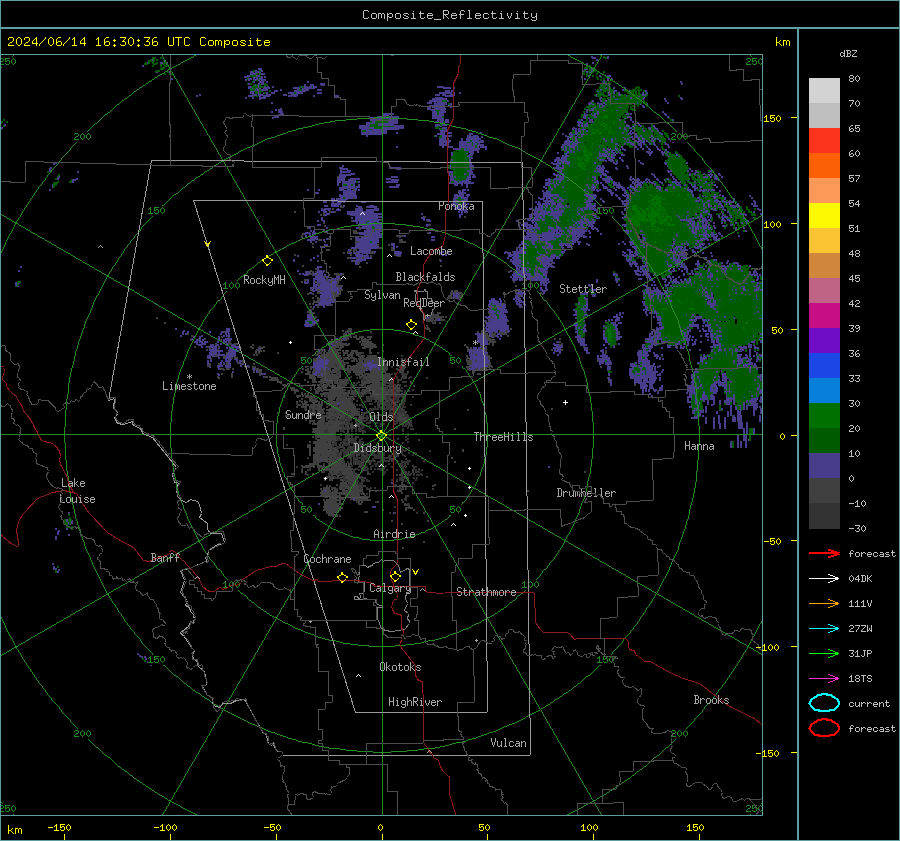Pick the light gray 80-70 dBZ swatch
The width and height of the screenshot is (900, 841).
pyautogui.click(x=824, y=91)
